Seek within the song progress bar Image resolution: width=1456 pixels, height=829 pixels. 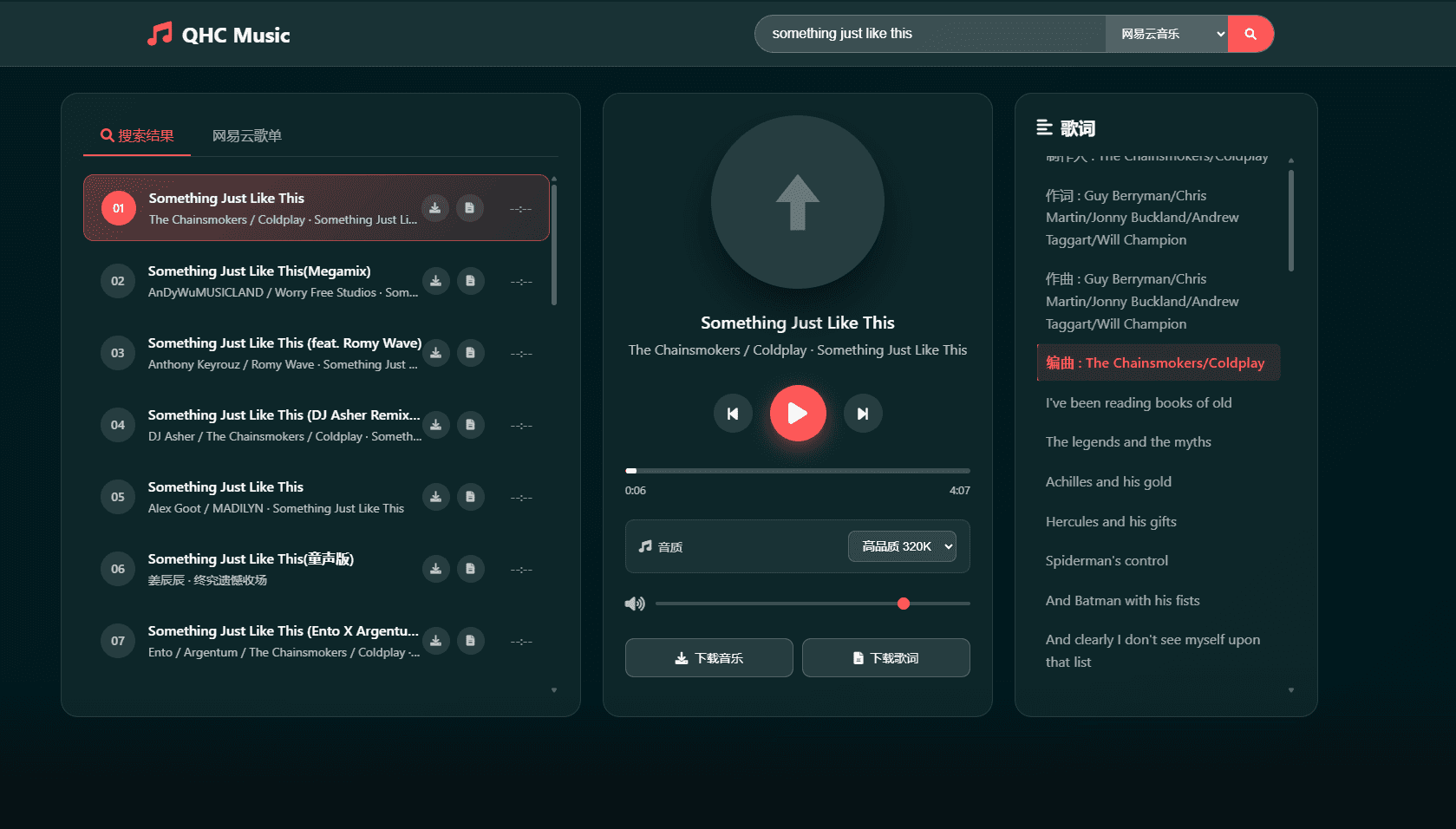(798, 471)
